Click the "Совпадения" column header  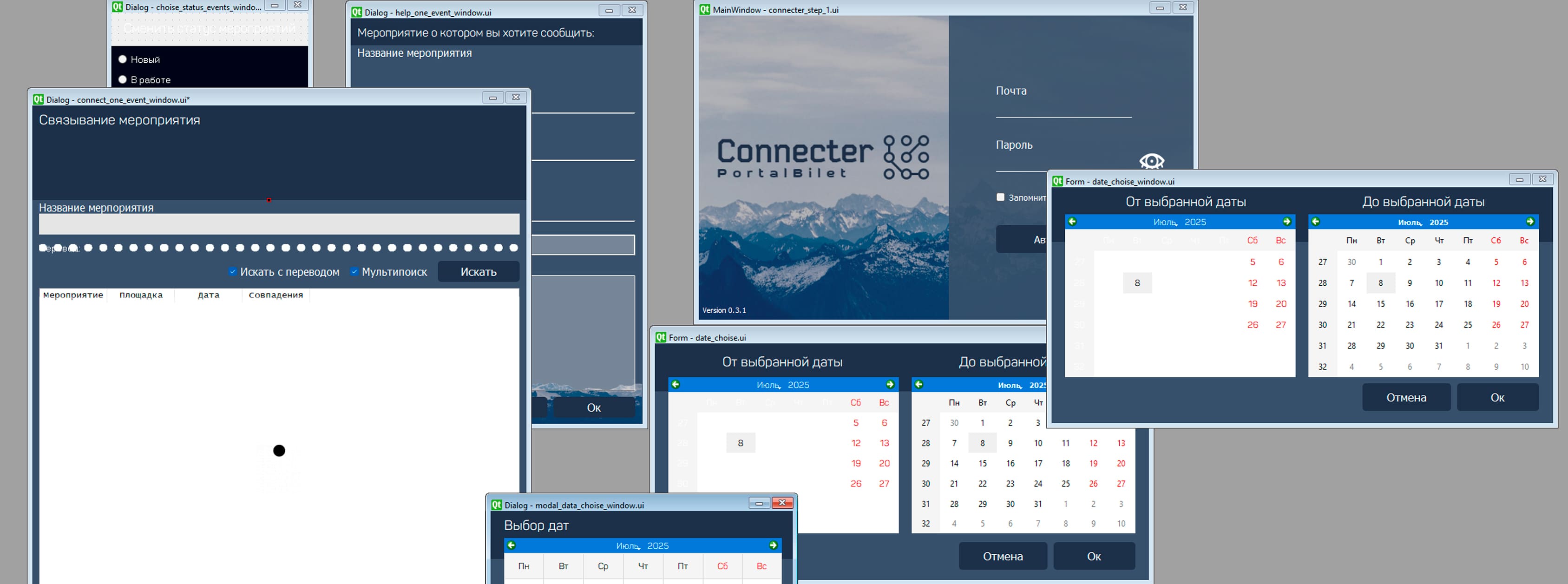point(276,295)
